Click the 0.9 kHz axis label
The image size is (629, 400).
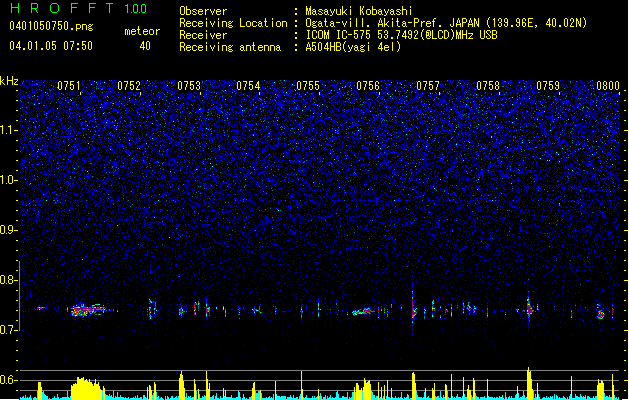pyautogui.click(x=9, y=230)
